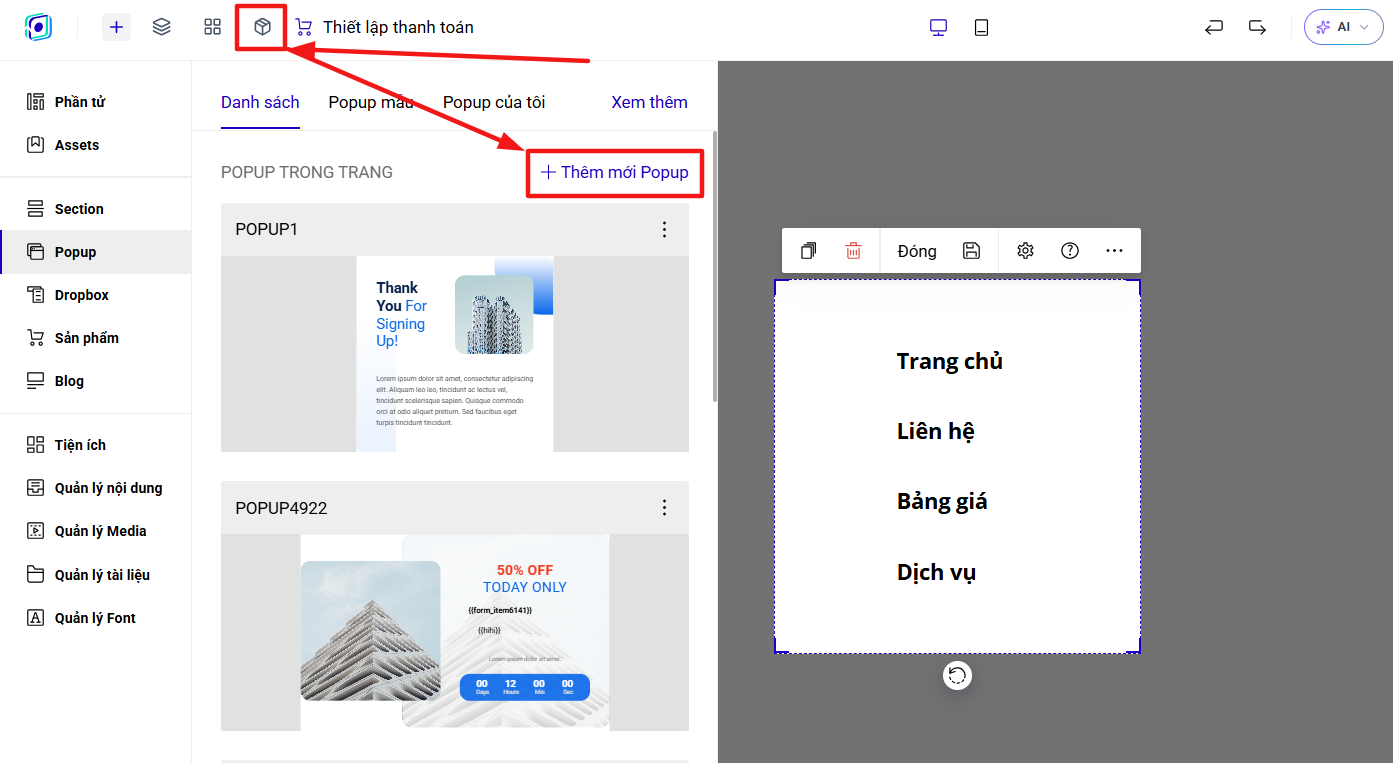
Task: Click the redo arrow icon
Action: (1257, 27)
